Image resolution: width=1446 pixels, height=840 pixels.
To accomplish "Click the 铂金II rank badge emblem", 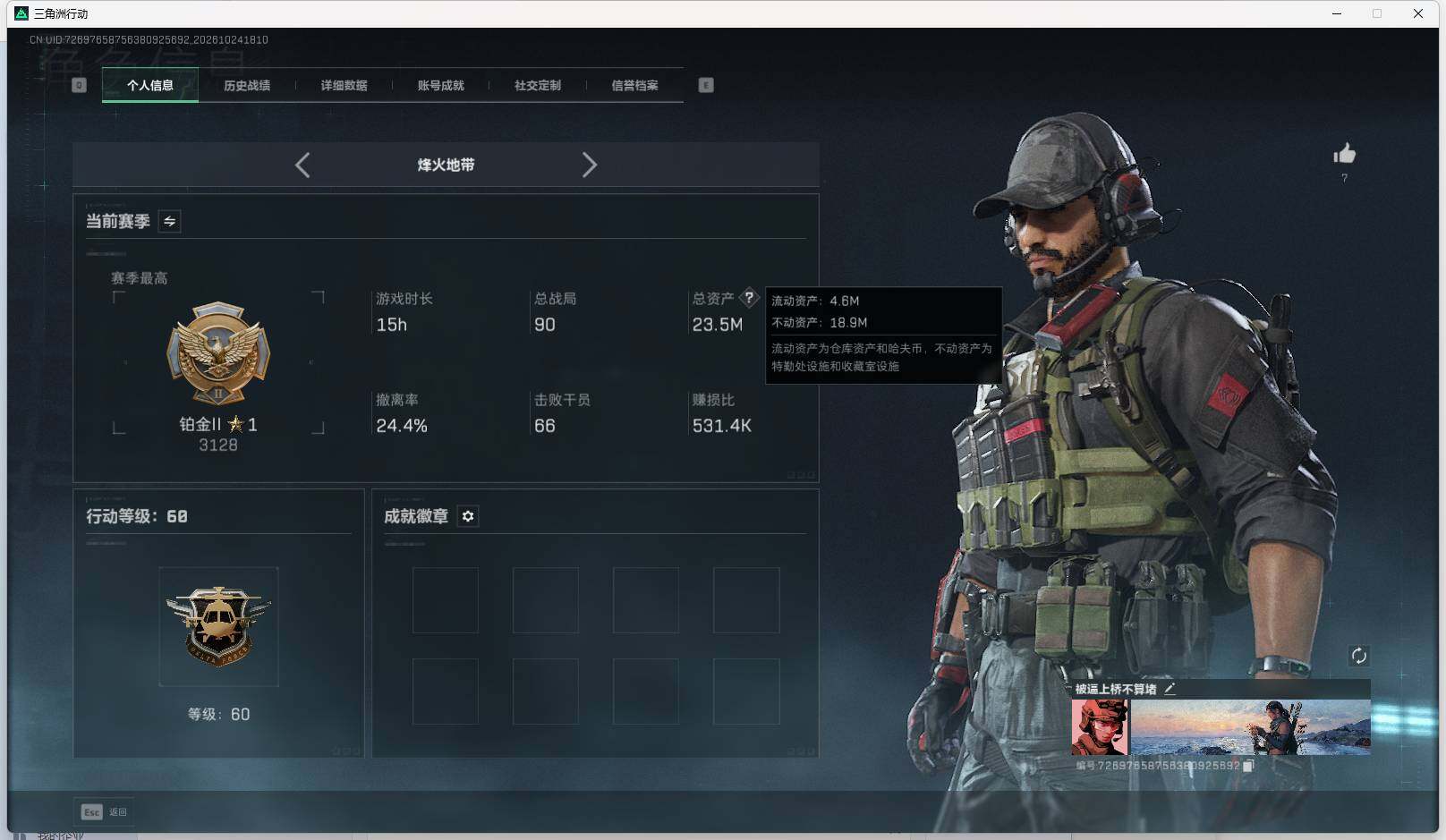I will [218, 352].
